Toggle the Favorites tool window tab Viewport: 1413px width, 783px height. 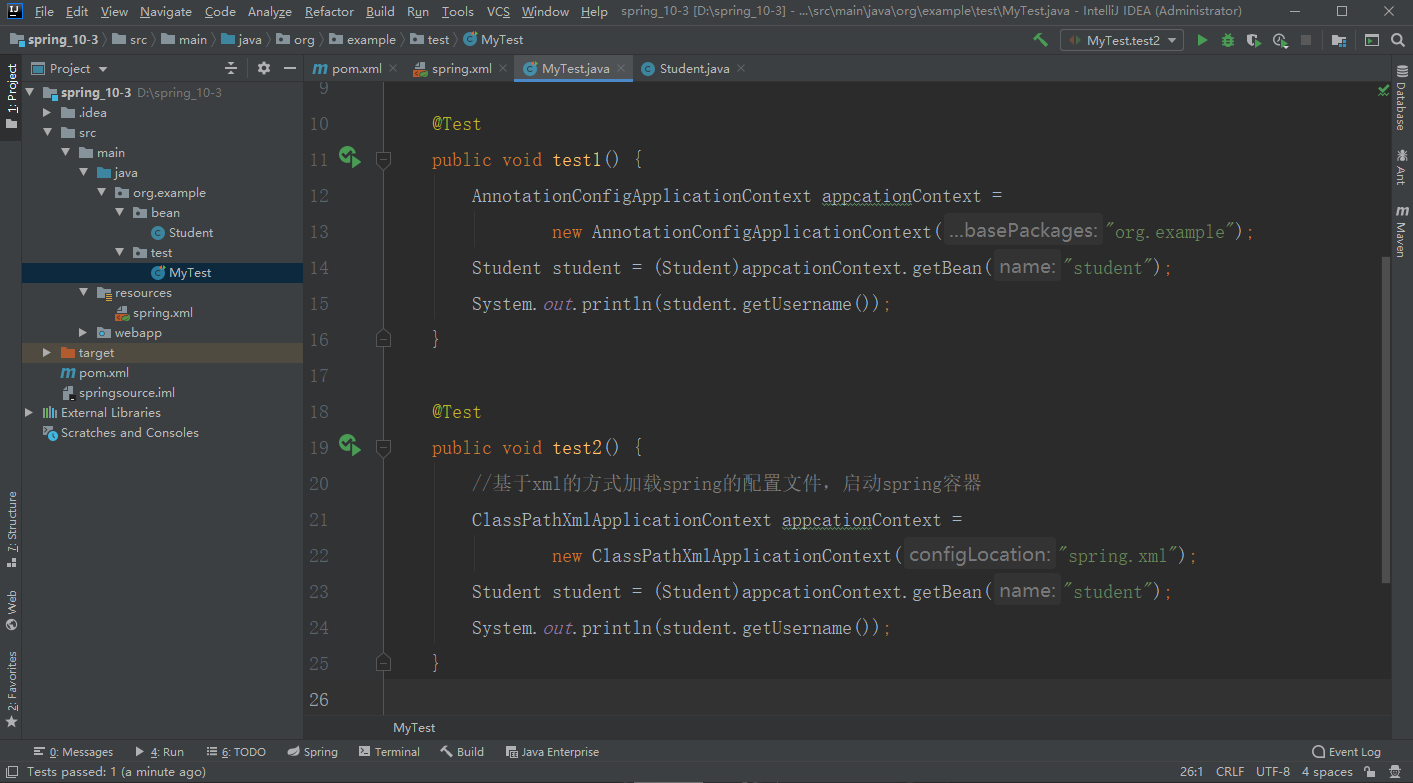click(11, 690)
